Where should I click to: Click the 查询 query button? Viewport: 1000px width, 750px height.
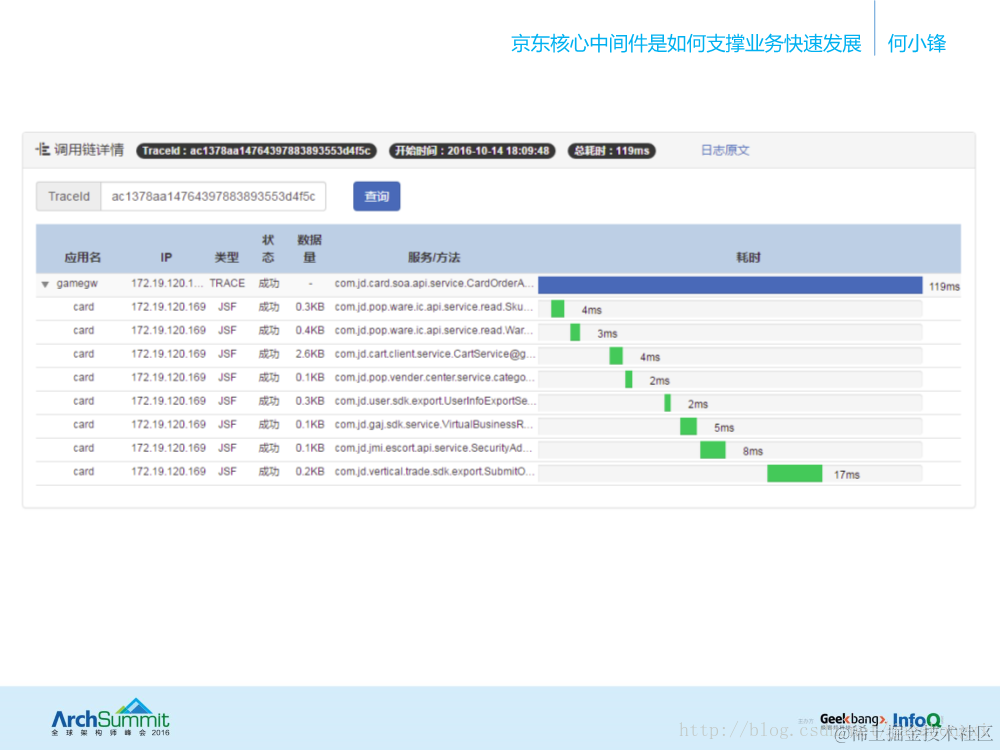click(376, 196)
